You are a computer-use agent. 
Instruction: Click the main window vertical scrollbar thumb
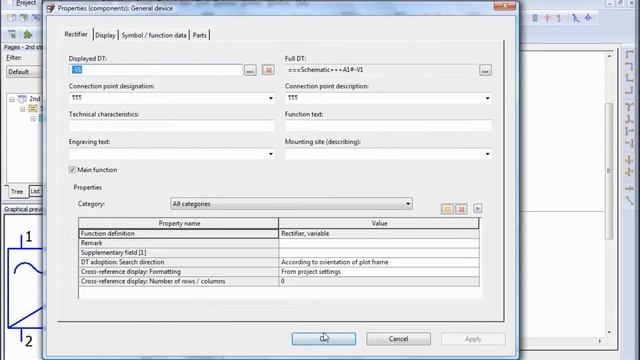609,171
